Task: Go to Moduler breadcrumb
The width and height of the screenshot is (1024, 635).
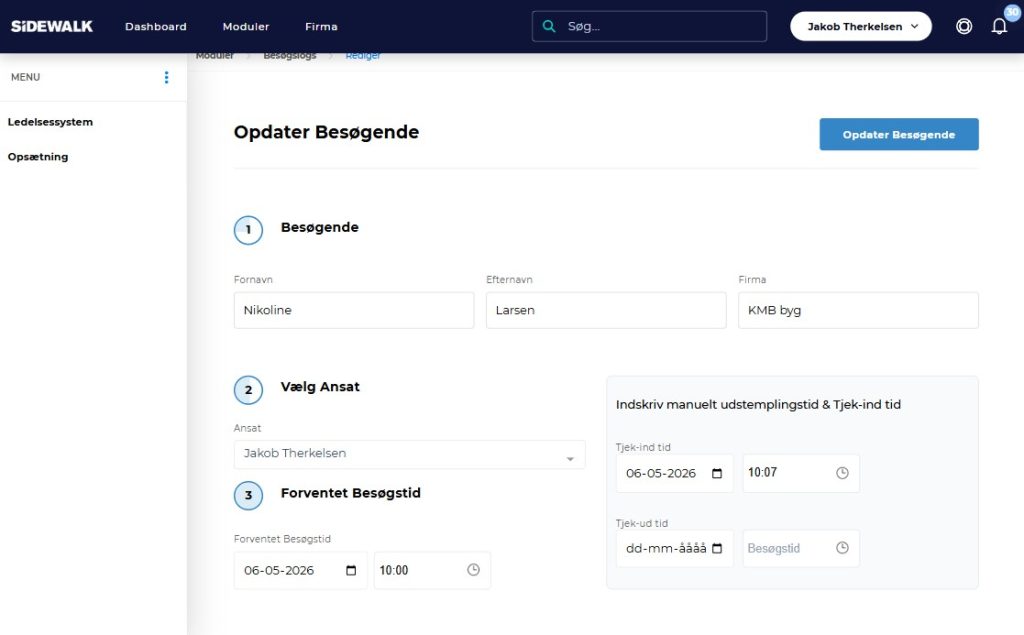Action: (x=215, y=56)
